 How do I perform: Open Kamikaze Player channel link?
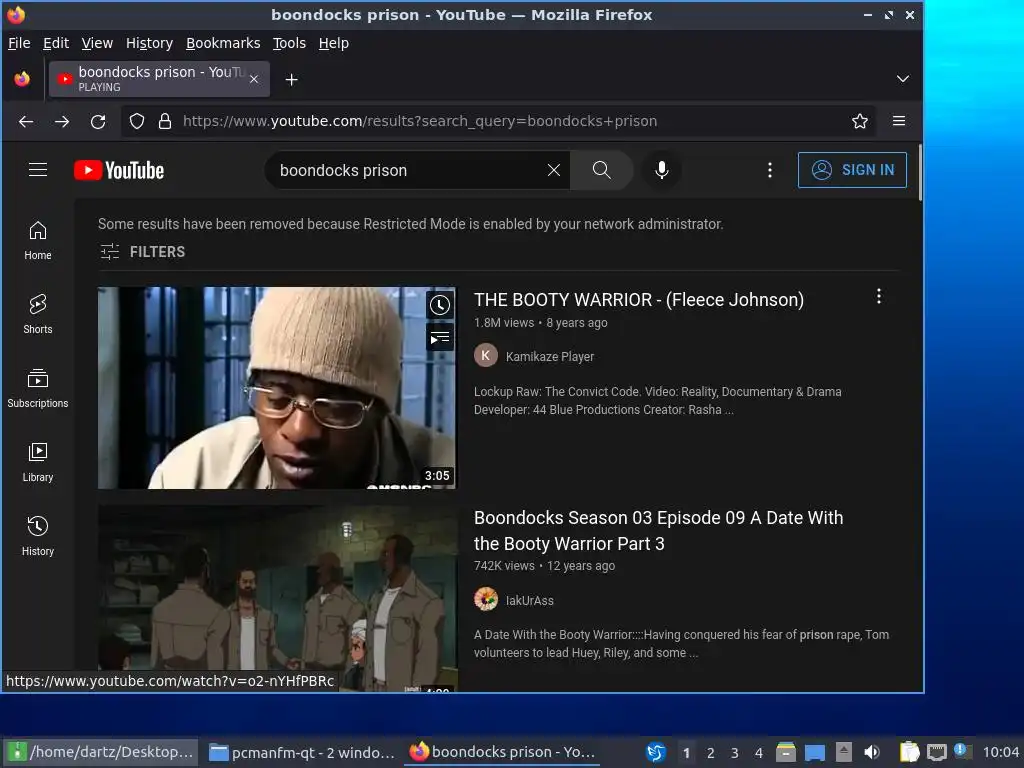tap(550, 357)
